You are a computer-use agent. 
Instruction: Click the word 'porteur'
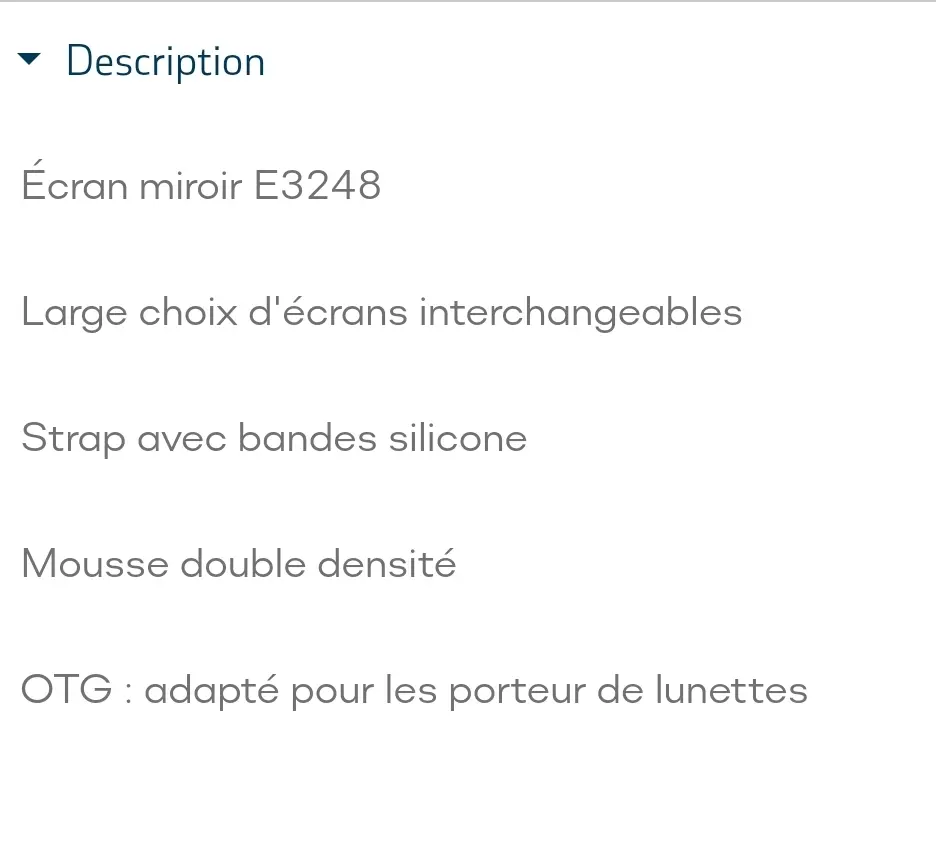pos(517,691)
